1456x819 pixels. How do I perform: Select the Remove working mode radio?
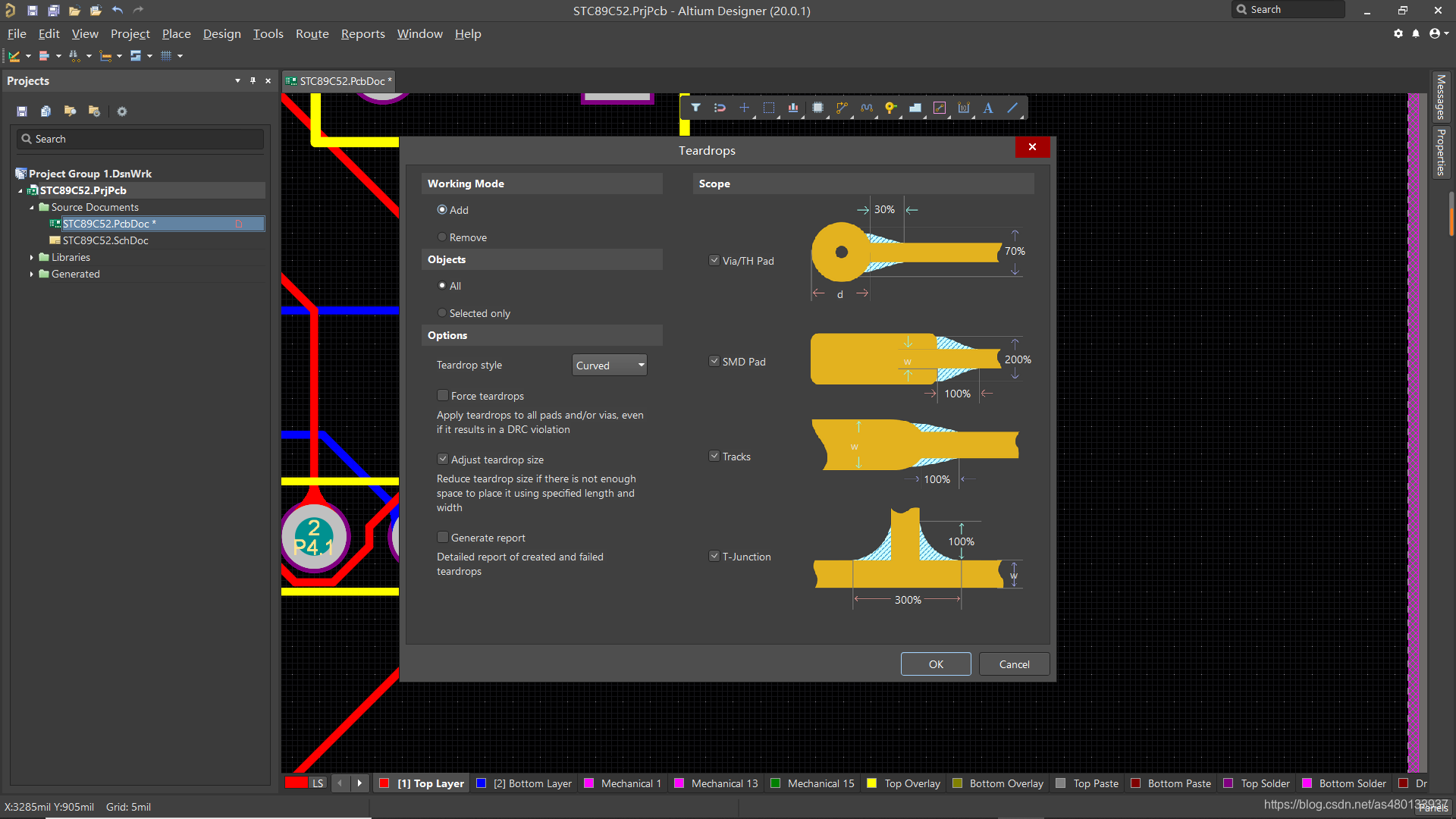[442, 237]
